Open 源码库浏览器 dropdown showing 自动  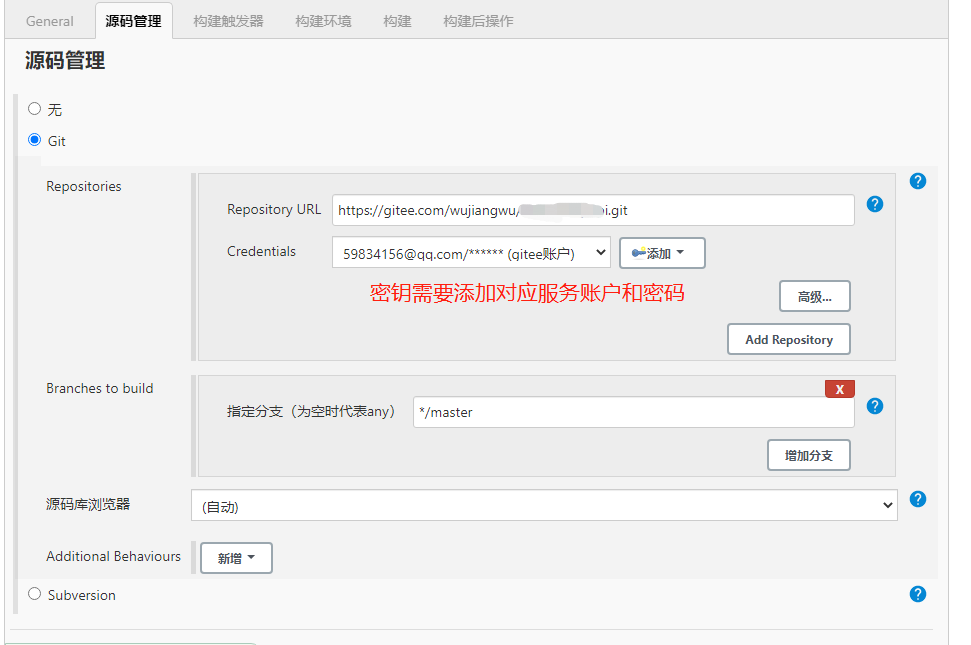click(545, 506)
